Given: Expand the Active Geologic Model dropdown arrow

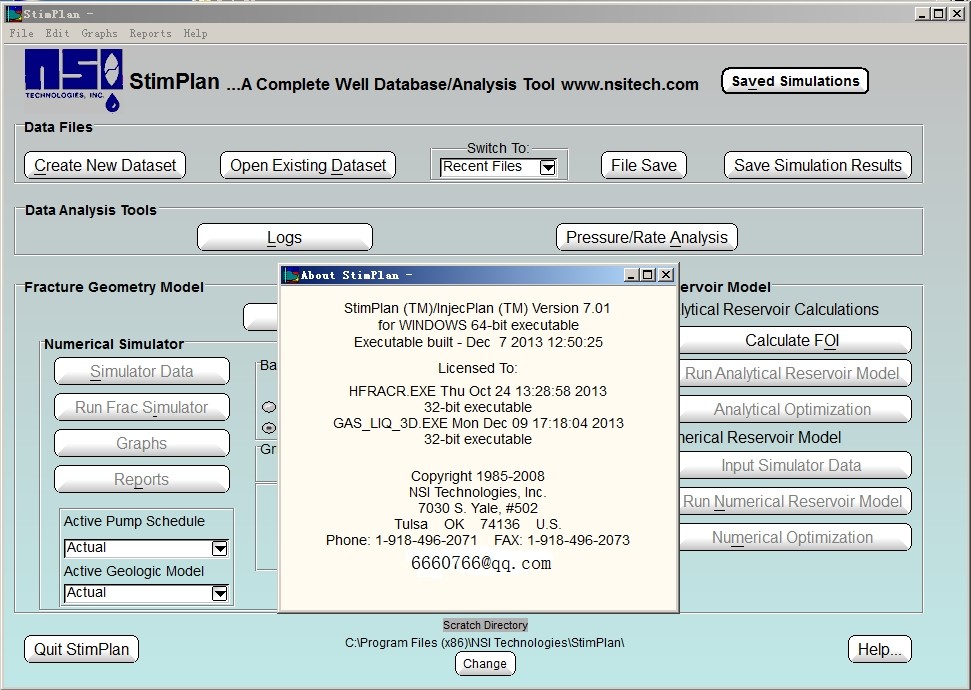Looking at the screenshot, I should (220, 593).
